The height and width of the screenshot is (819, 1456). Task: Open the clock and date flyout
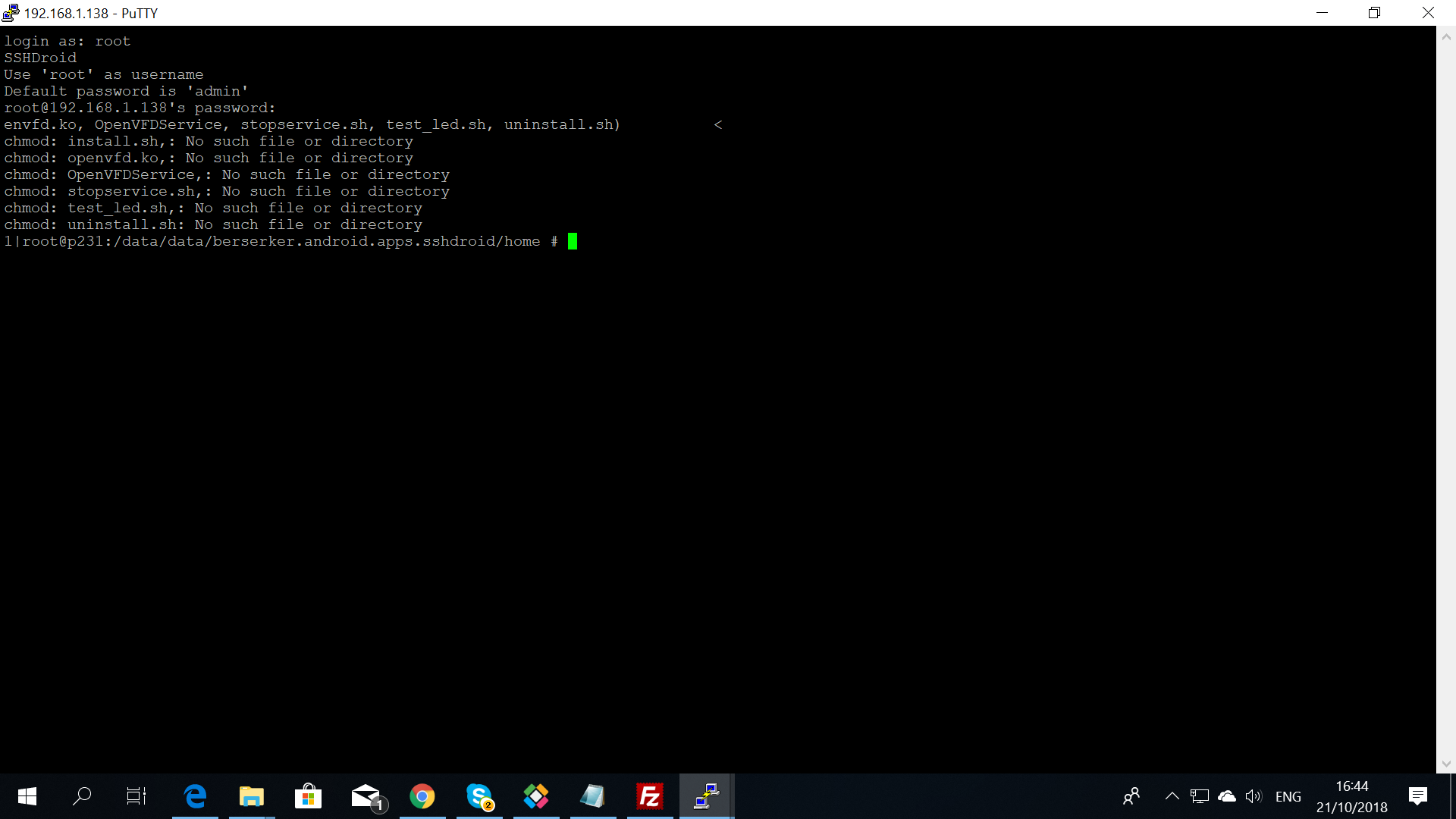click(1351, 796)
